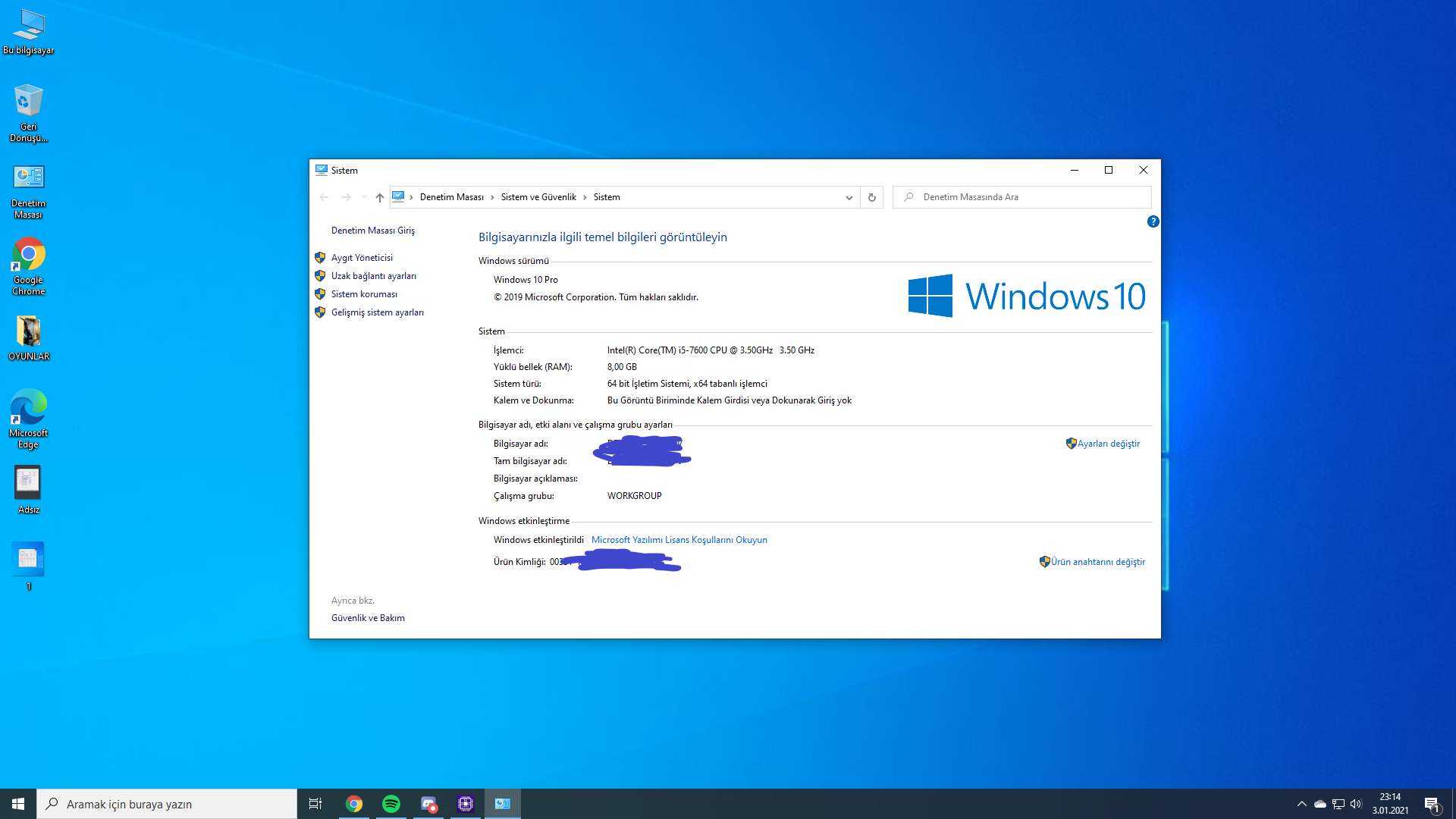Open Microsoft Edge desktop shortcut
1456x819 pixels.
click(28, 418)
